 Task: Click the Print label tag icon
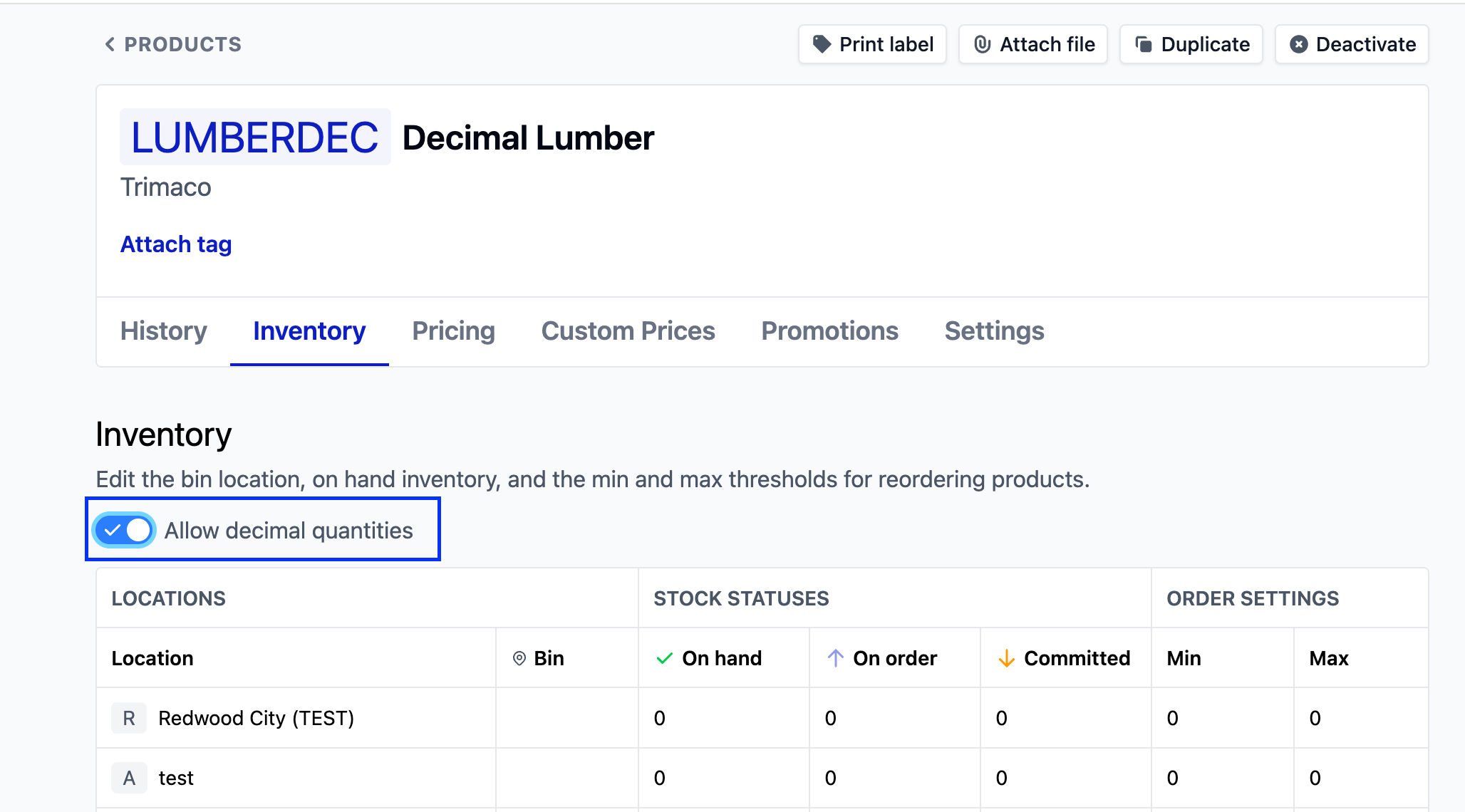coord(822,44)
